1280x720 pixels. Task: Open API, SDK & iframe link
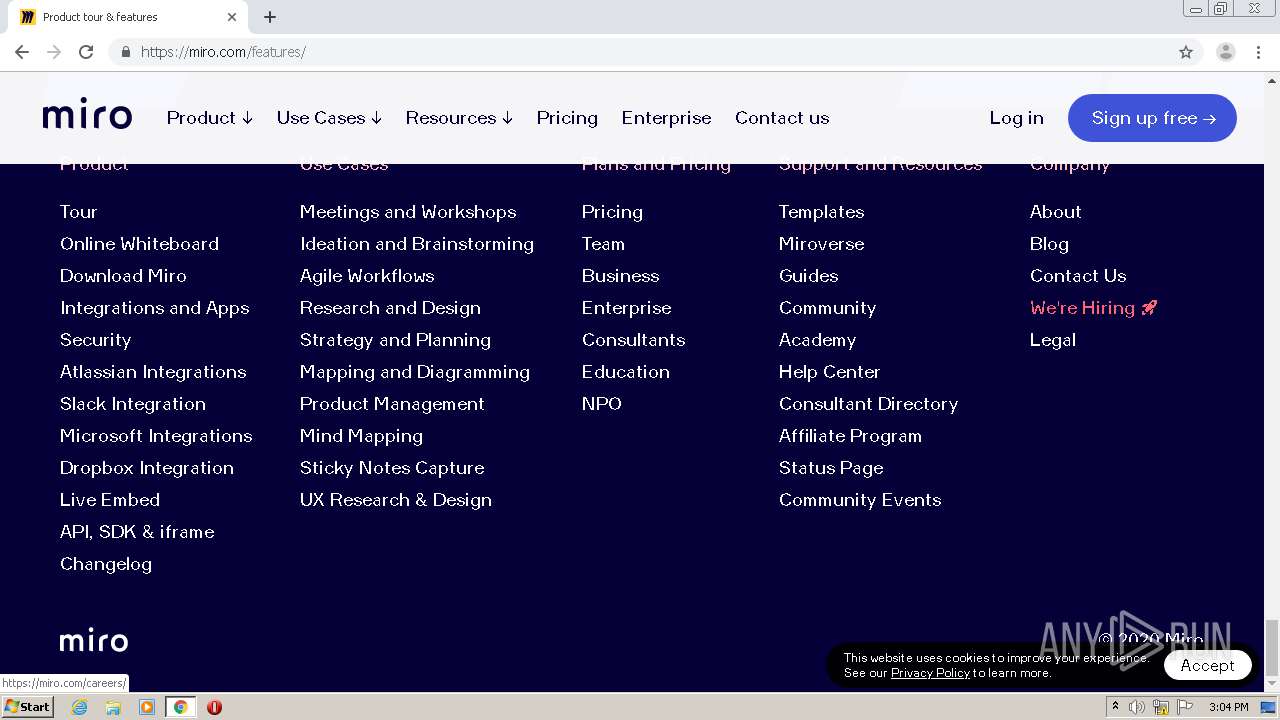tap(137, 532)
